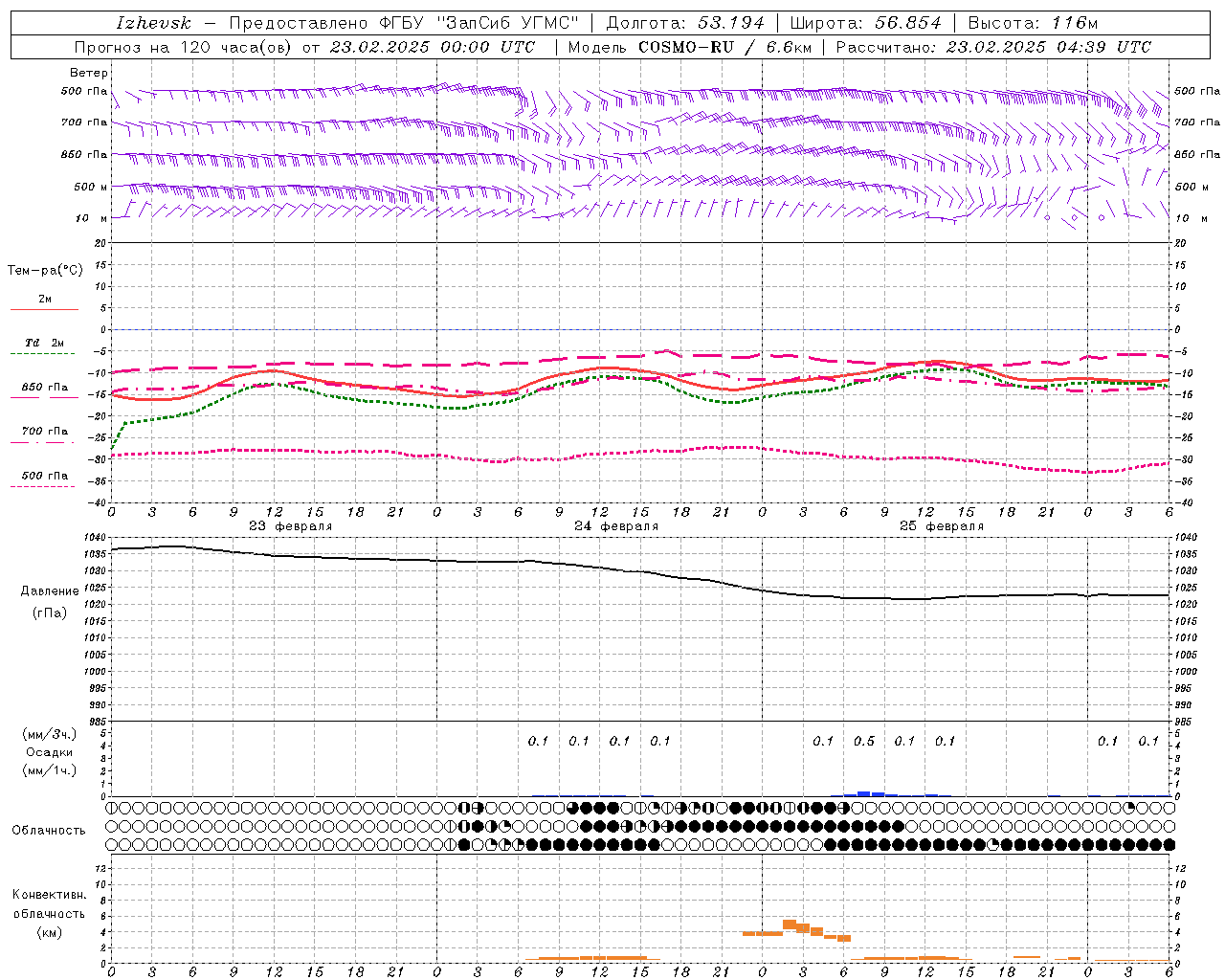Click the "Осадки" precipitation label
Viewport: 1225px width, 980px height.
[50, 752]
